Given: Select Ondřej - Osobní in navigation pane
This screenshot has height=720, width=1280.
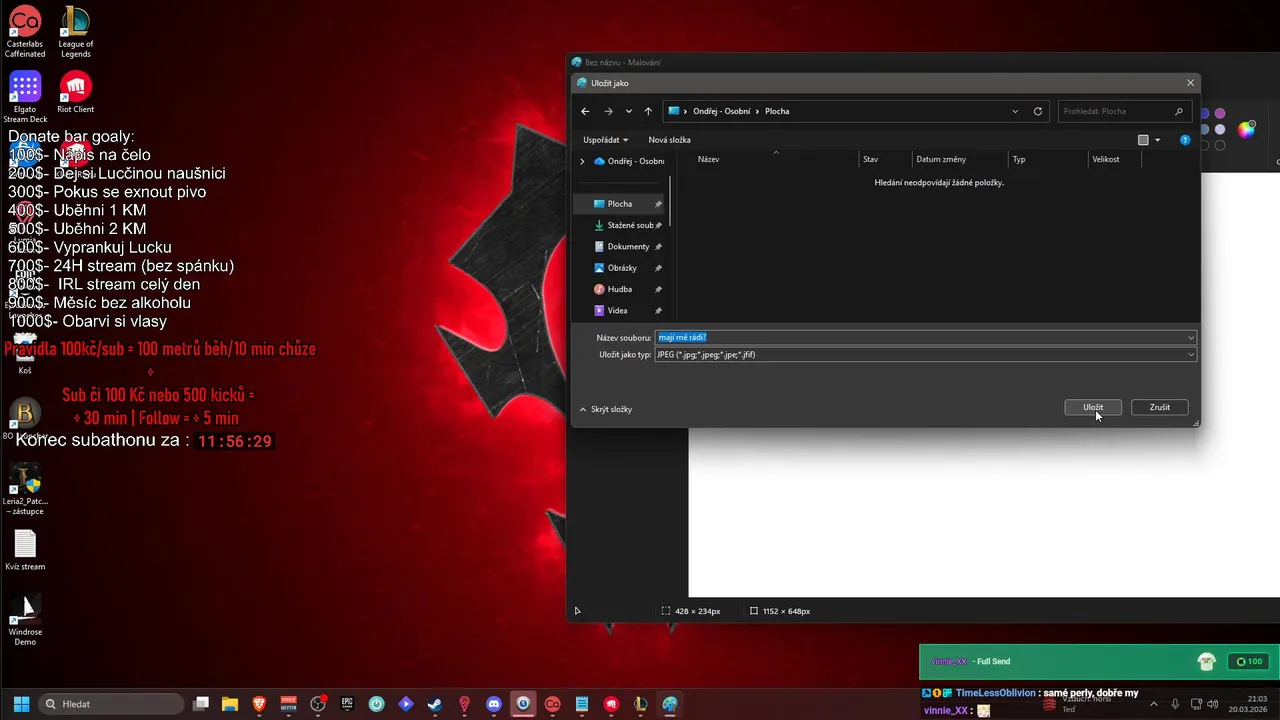Looking at the screenshot, I should point(629,161).
